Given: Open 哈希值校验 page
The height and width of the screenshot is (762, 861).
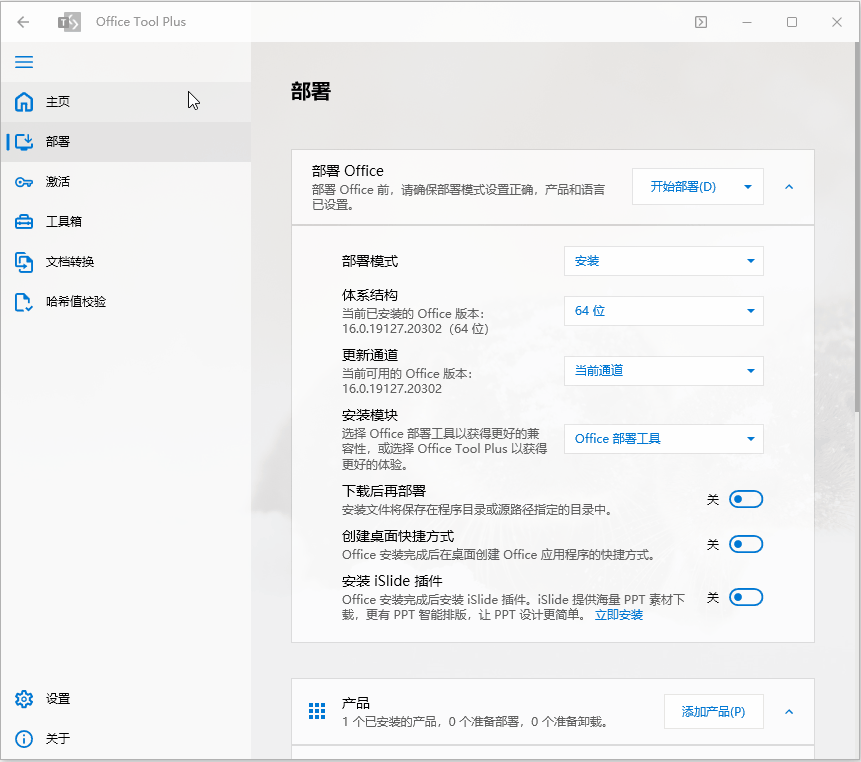Looking at the screenshot, I should click(x=126, y=302).
